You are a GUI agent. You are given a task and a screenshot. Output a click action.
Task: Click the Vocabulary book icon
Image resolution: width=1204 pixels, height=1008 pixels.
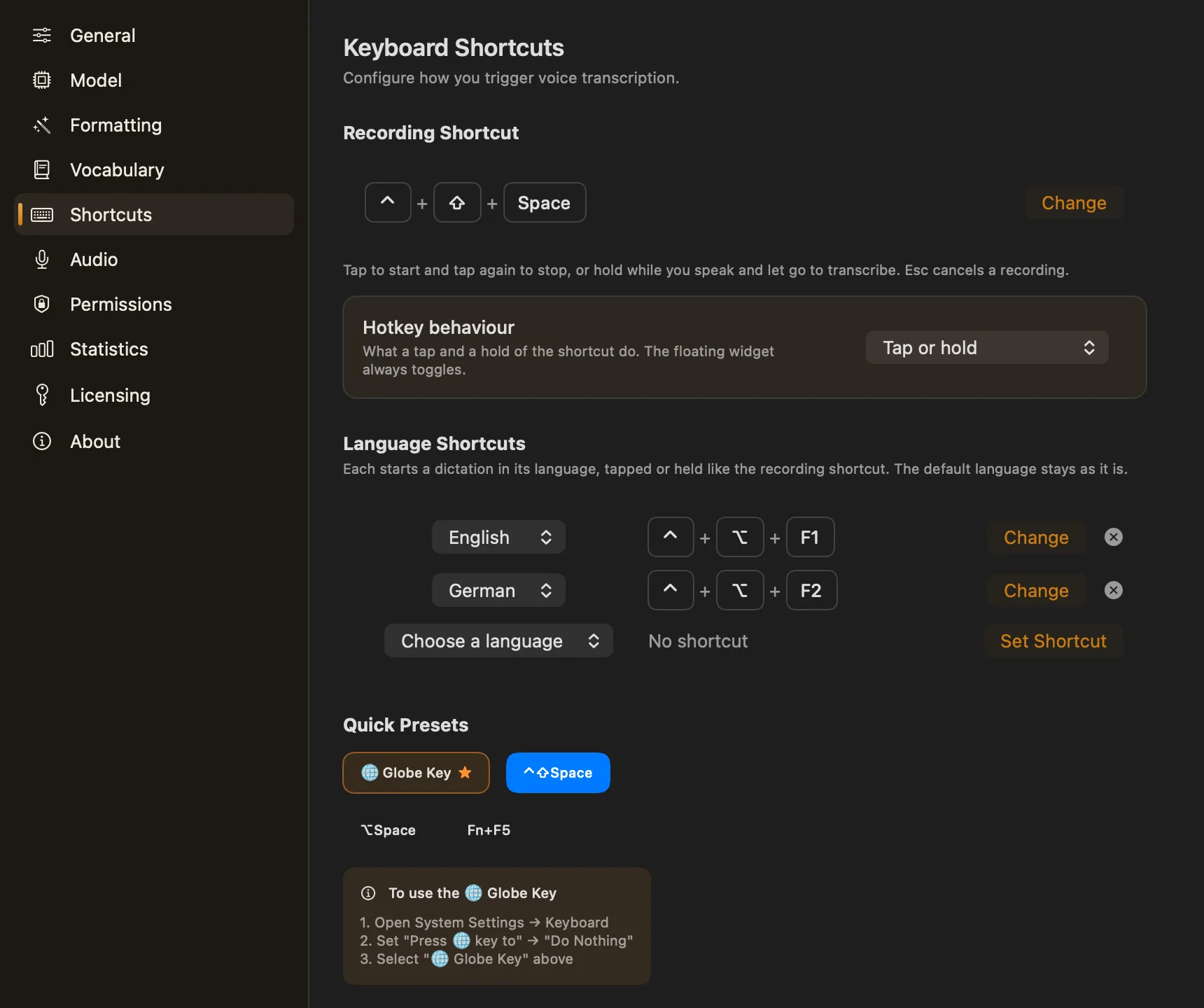pos(42,169)
